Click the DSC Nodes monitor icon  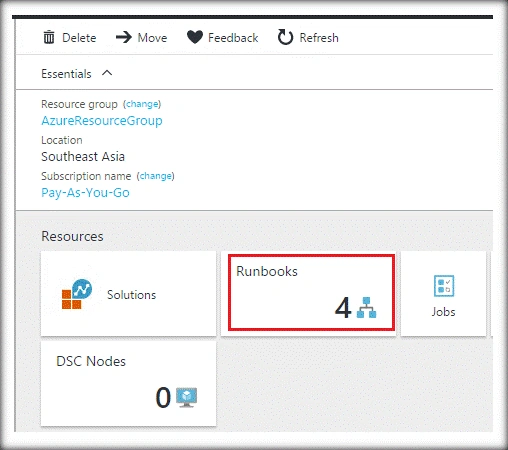pyautogui.click(x=187, y=397)
